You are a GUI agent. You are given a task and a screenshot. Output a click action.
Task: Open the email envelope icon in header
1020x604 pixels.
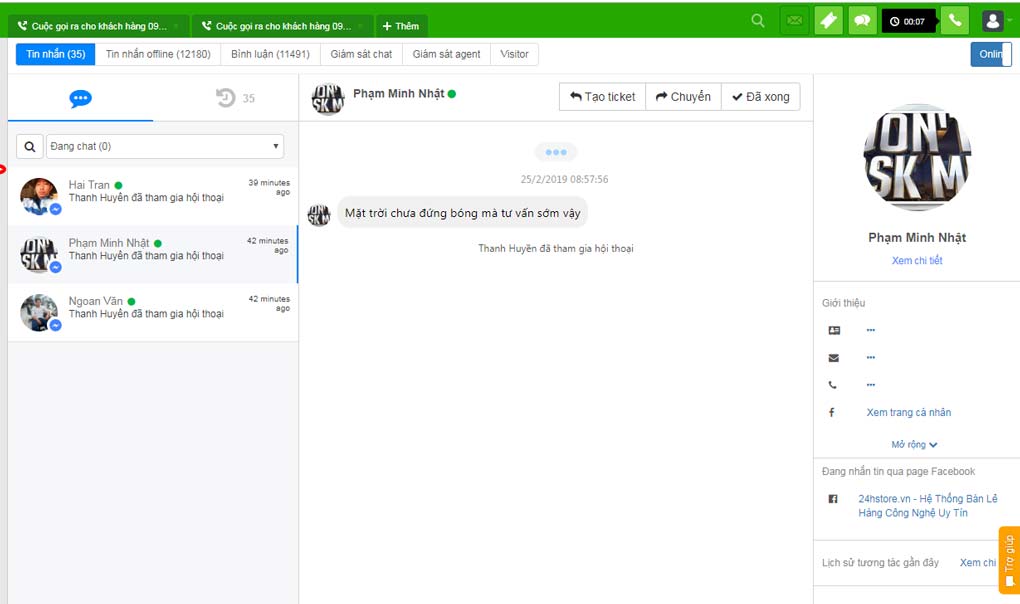tap(794, 21)
